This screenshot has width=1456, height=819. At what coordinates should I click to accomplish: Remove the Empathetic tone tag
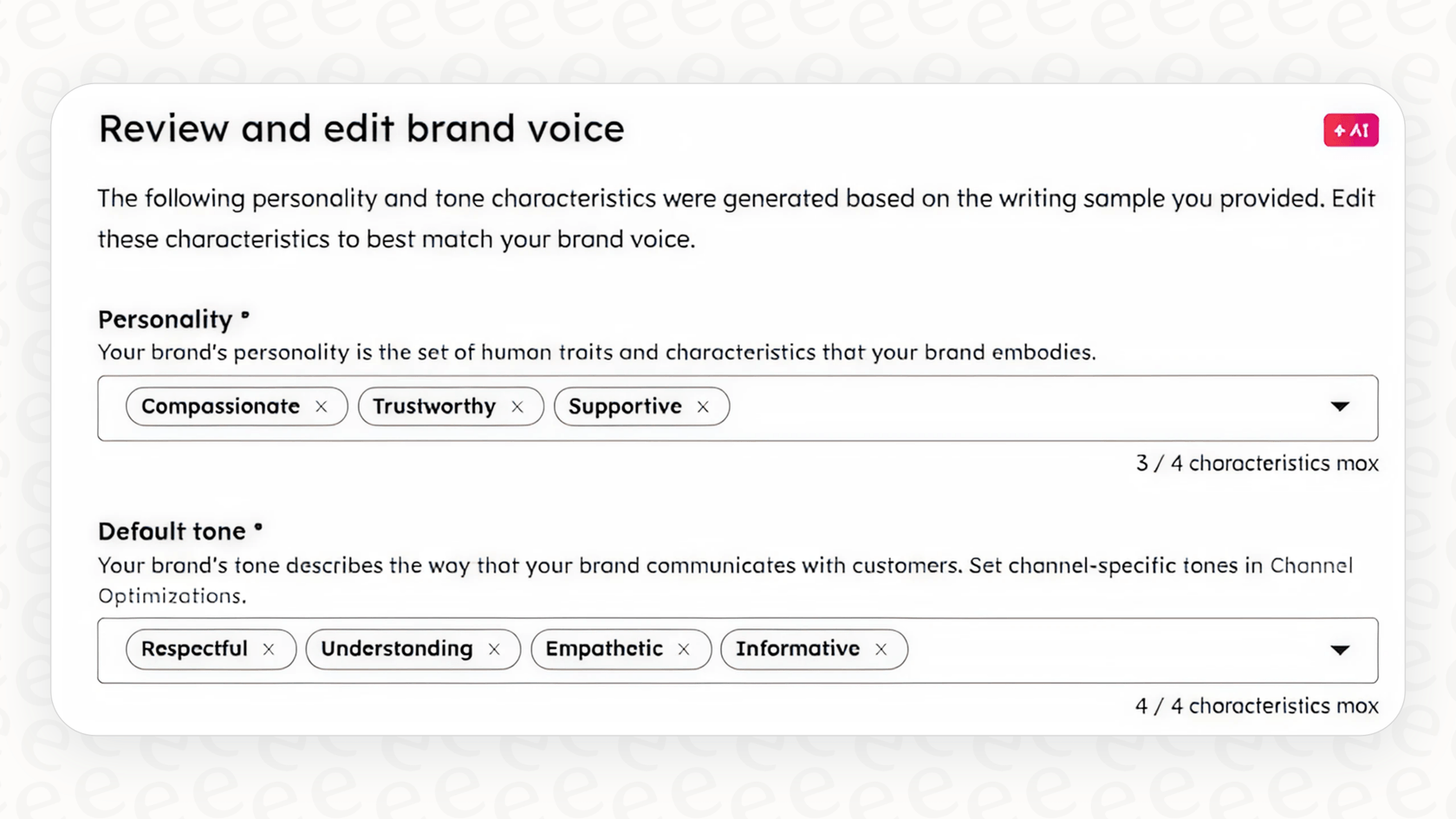pos(684,648)
